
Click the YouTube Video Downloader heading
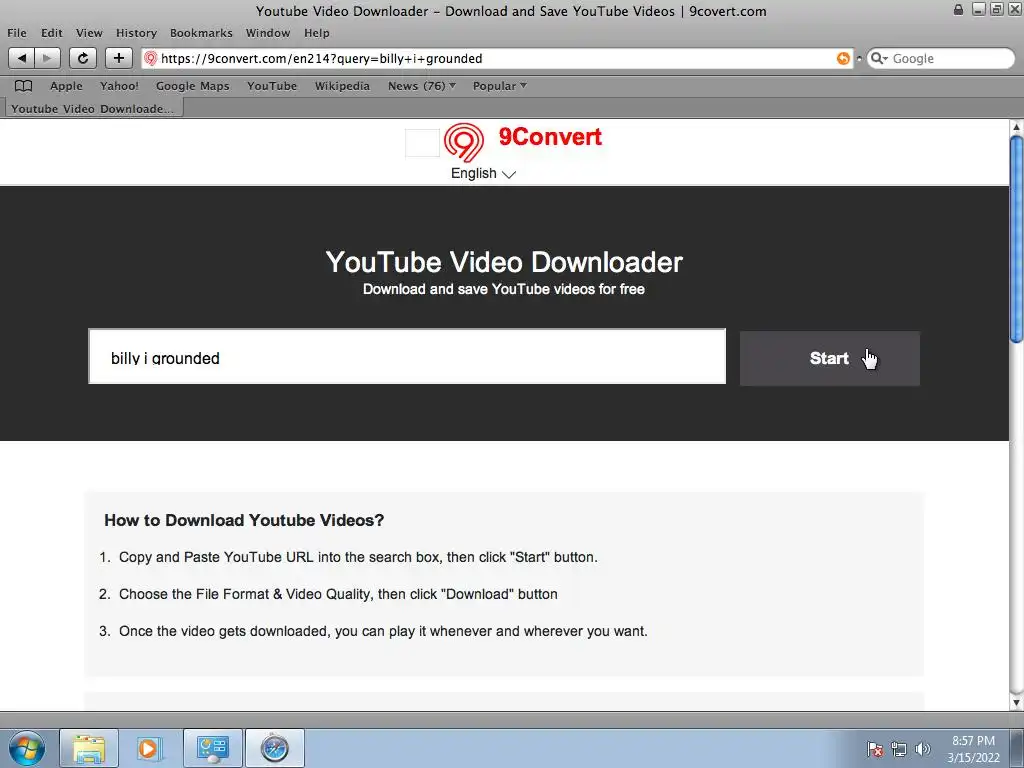(x=504, y=262)
